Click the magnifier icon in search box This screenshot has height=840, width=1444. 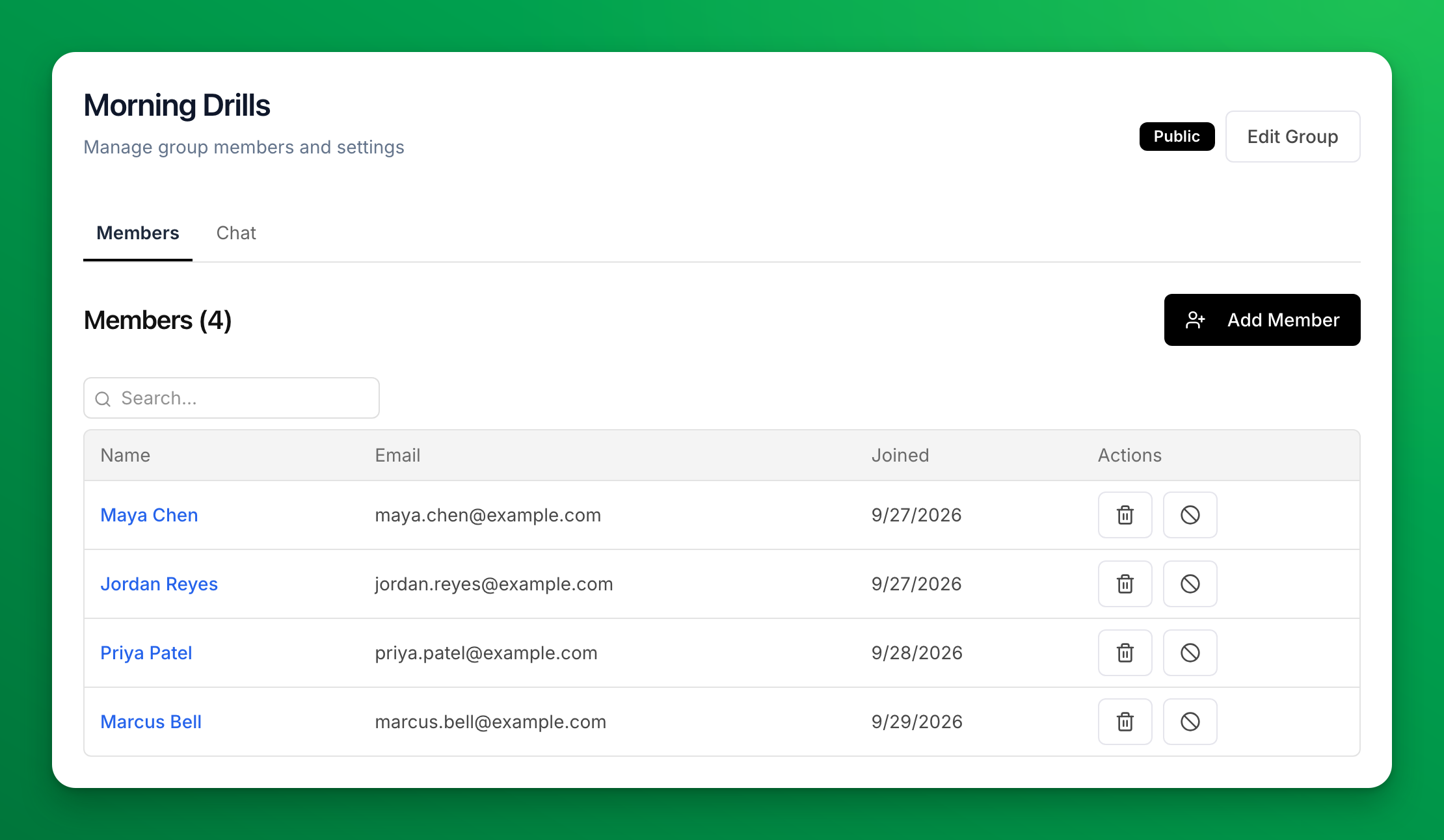coord(103,399)
